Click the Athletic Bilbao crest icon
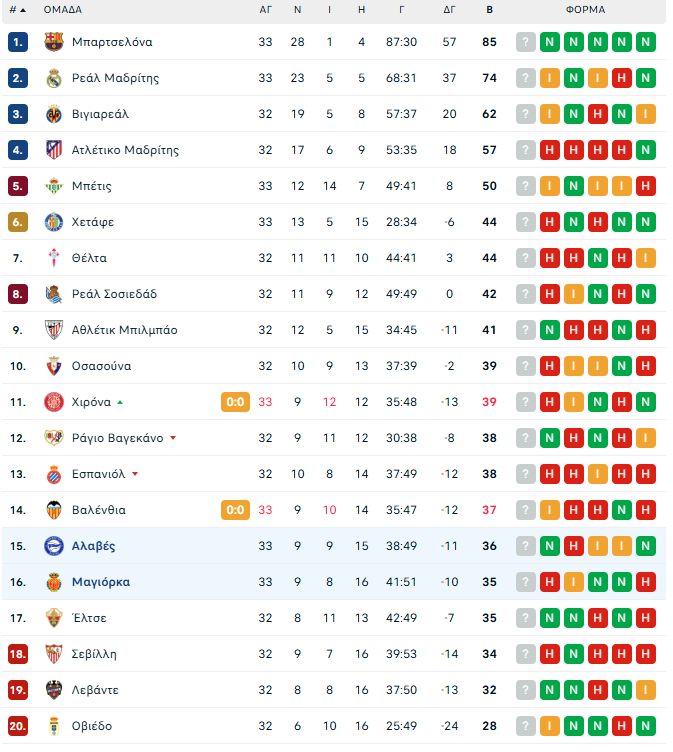 pyautogui.click(x=54, y=330)
